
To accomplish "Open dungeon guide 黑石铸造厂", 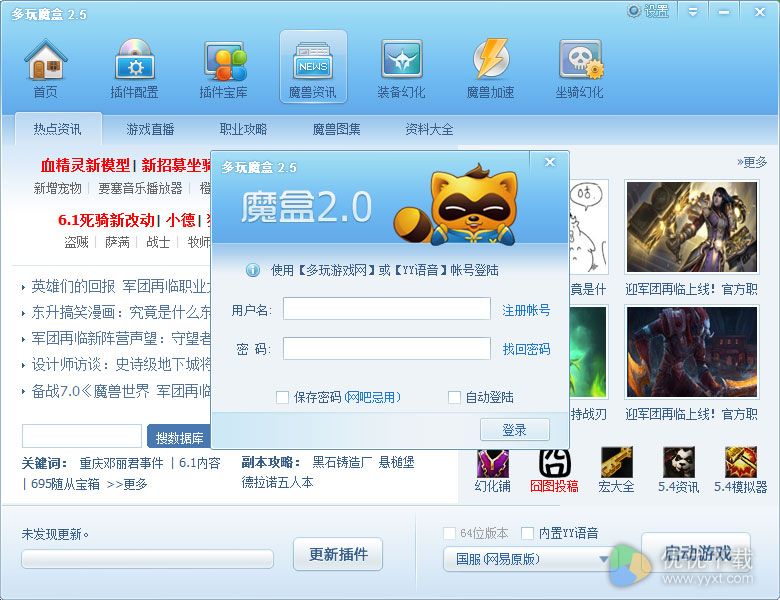I will click(x=342, y=462).
